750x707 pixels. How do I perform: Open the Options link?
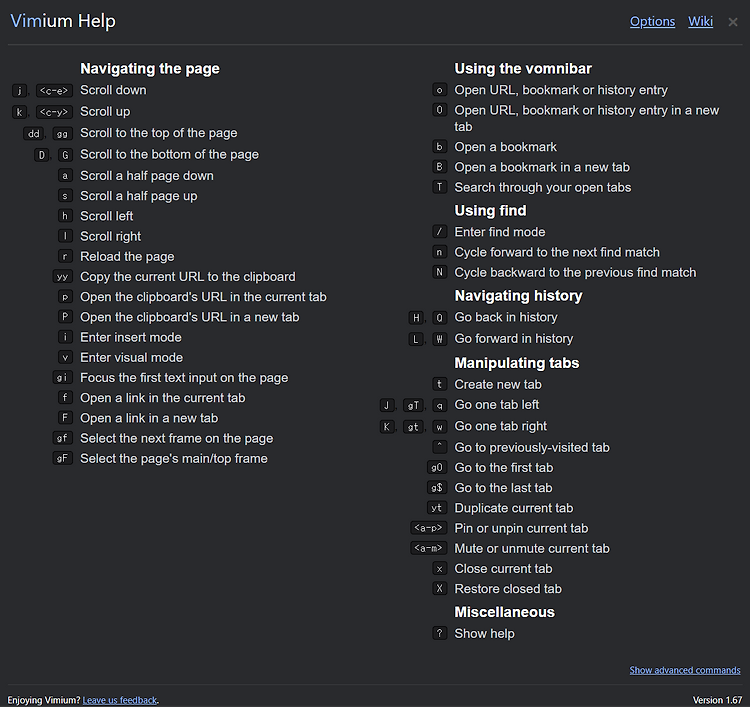pos(652,22)
